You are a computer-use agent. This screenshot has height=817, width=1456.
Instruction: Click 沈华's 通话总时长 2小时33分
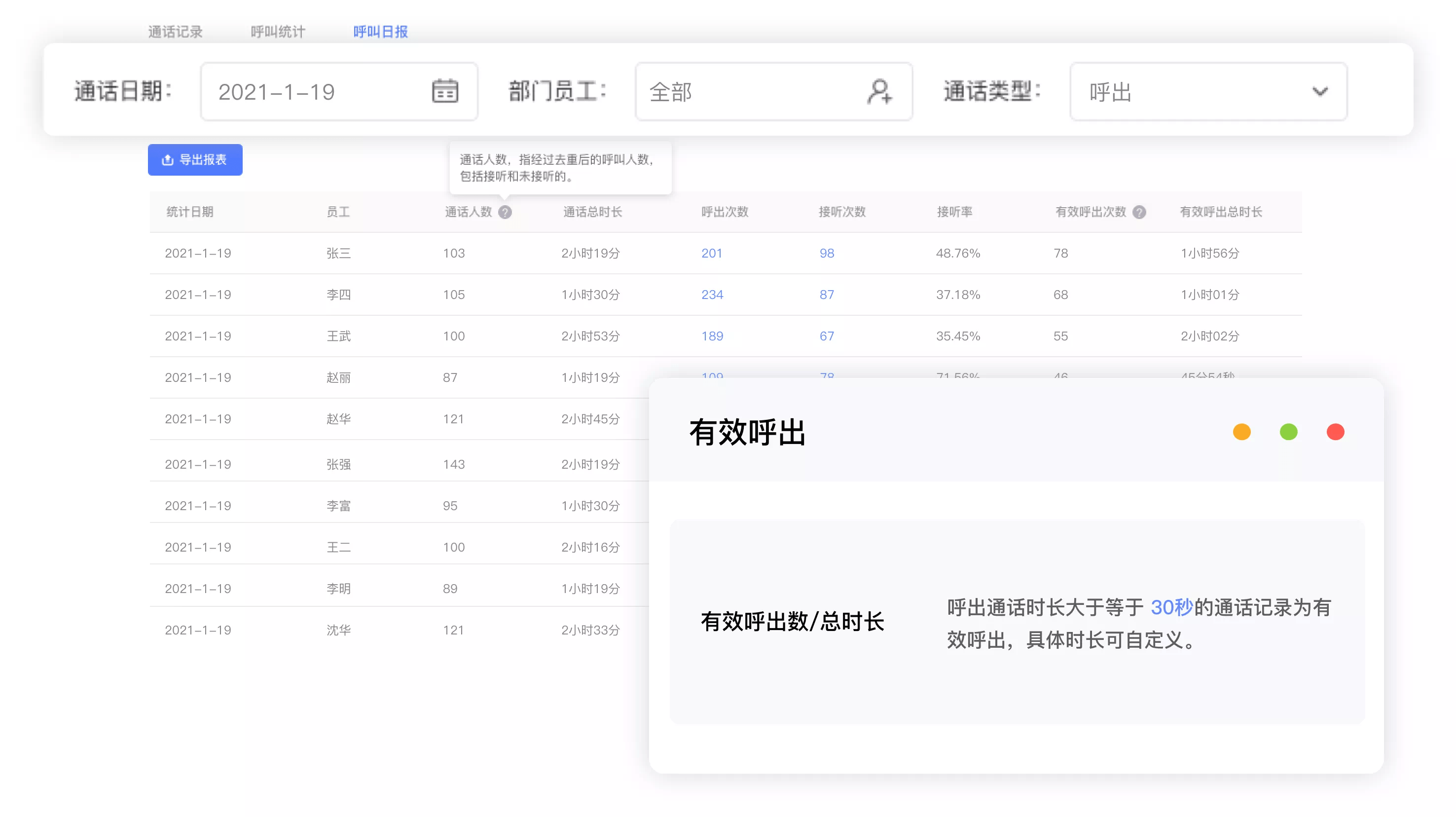click(591, 630)
